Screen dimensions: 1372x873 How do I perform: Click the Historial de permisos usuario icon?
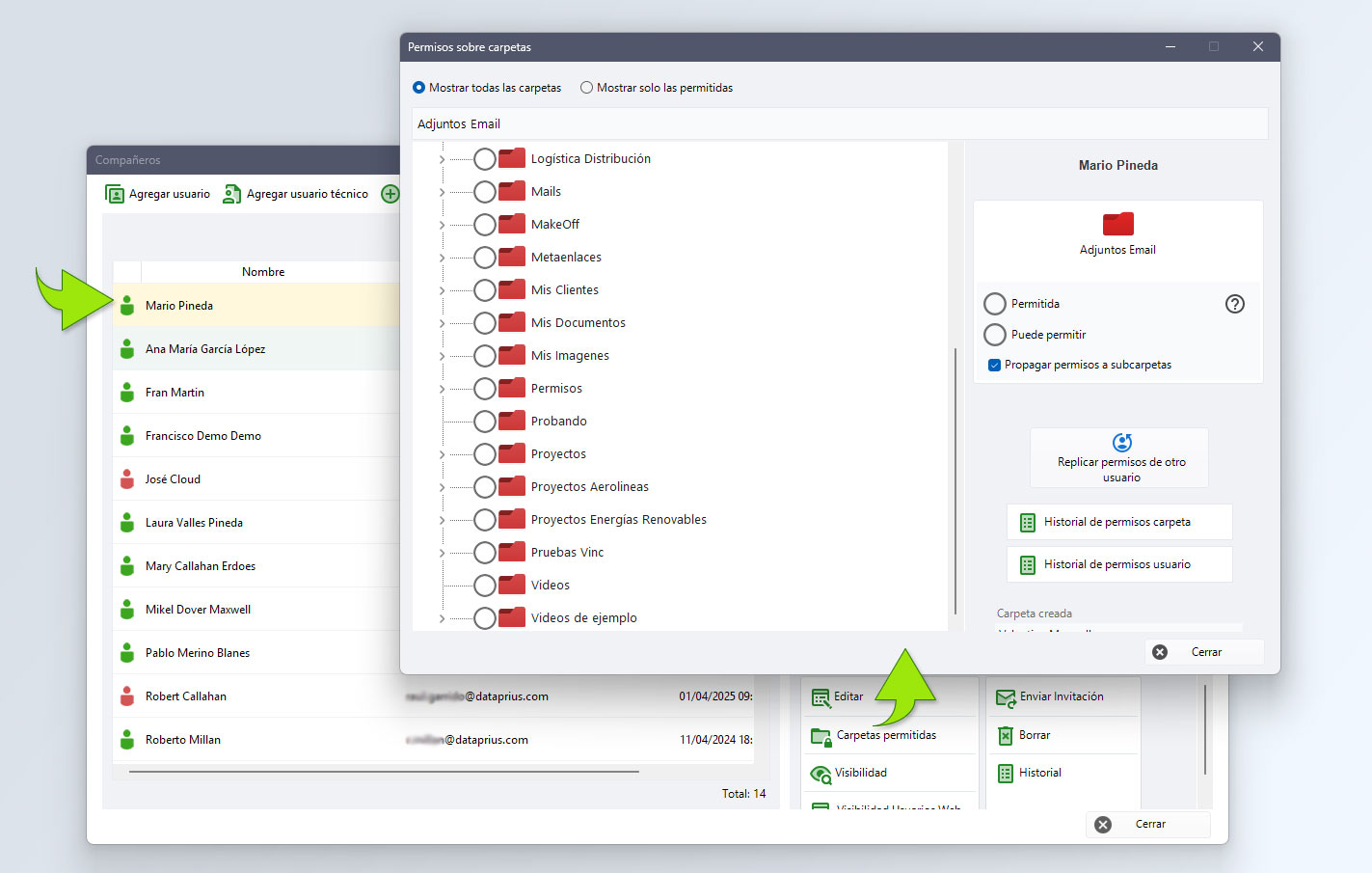[1028, 564]
